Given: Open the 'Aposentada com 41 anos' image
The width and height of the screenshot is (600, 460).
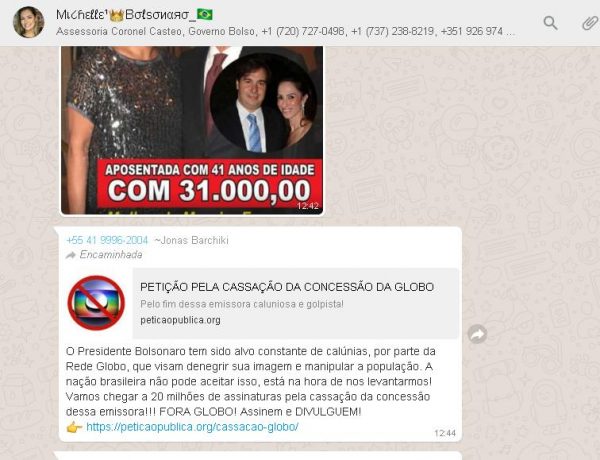Looking at the screenshot, I should pos(192,130).
